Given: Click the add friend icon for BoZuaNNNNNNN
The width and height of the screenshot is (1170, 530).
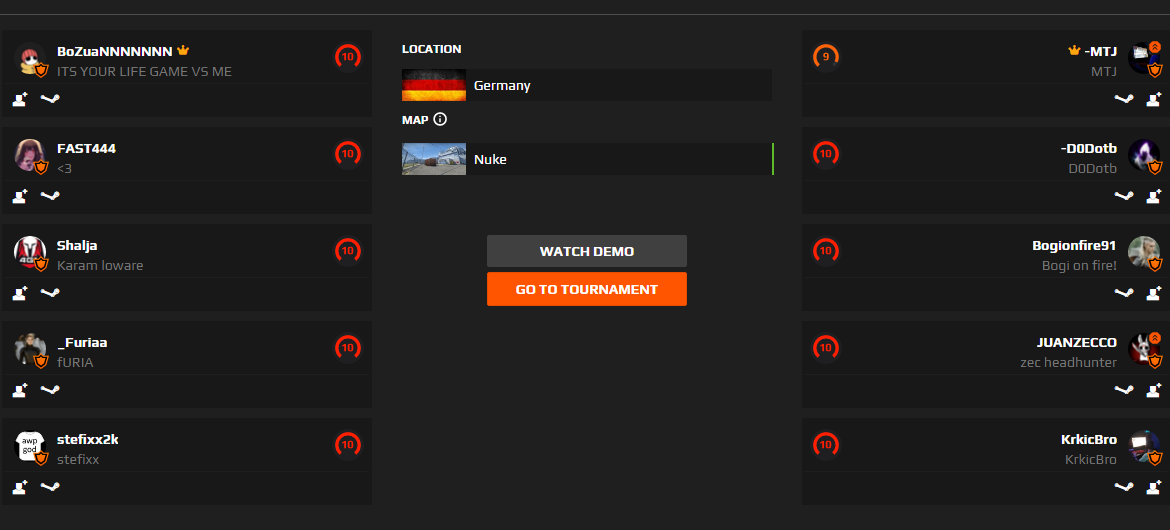Looking at the screenshot, I should point(20,99).
